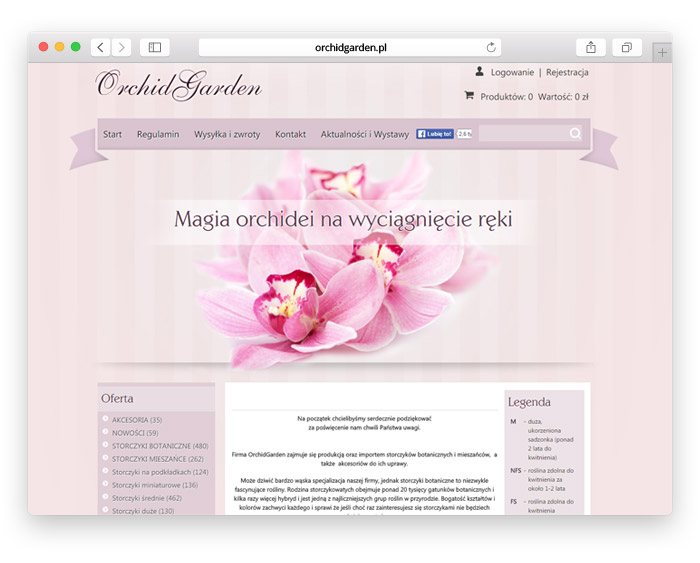Open Storczyki średnie (462) category

point(147,498)
